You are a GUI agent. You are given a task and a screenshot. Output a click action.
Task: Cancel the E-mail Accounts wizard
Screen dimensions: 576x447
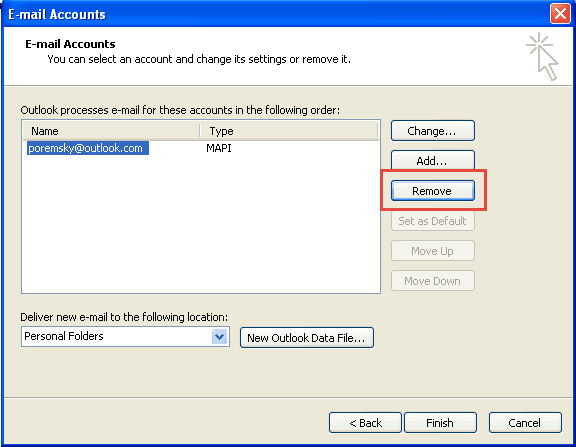tap(525, 423)
